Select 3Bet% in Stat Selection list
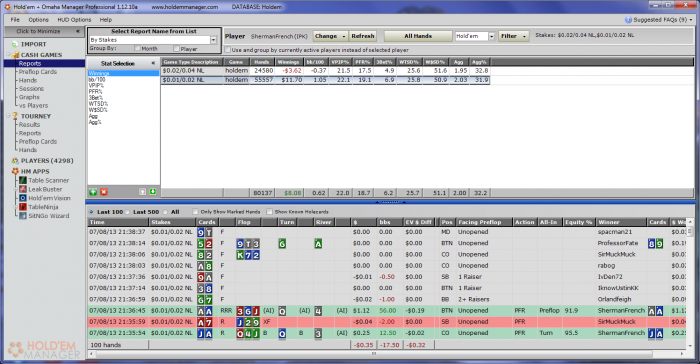700x364 pixels. [x=96, y=97]
